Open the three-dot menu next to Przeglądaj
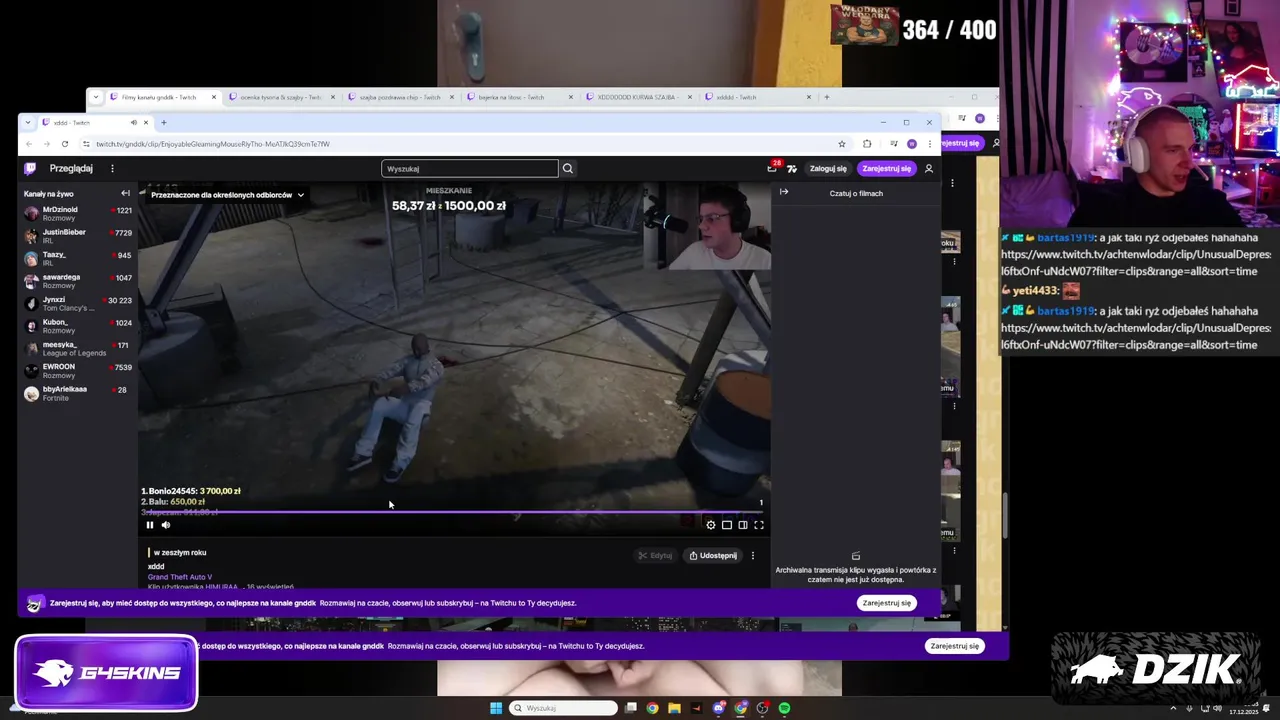 click(112, 169)
